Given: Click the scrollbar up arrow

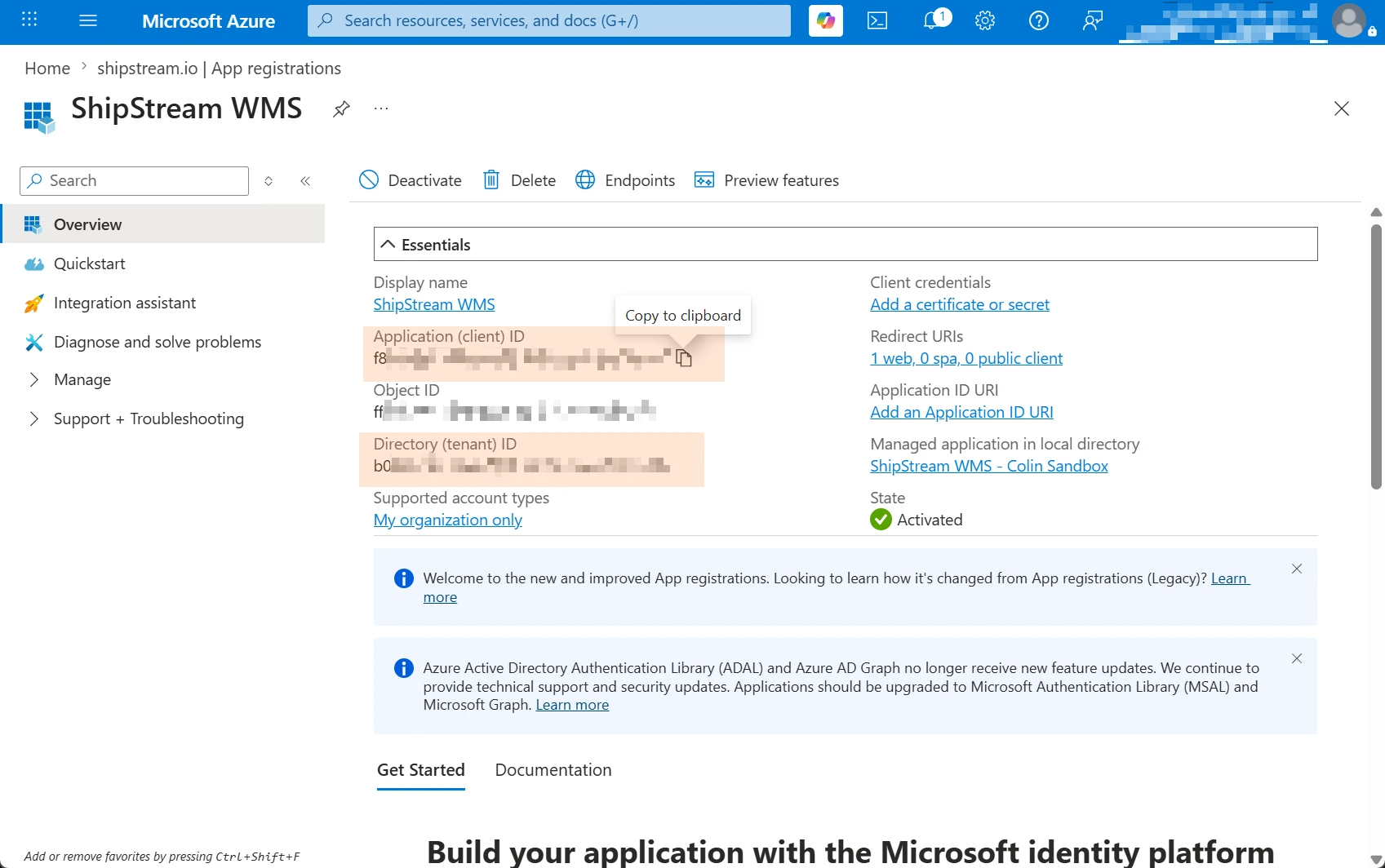Looking at the screenshot, I should [1376, 212].
